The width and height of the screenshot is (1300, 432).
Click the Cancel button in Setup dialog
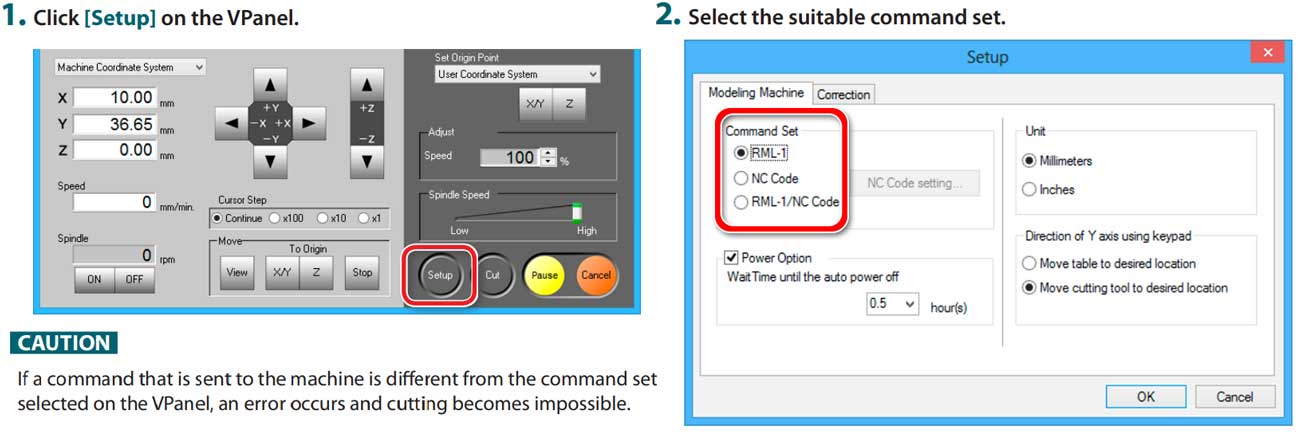(x=1234, y=397)
